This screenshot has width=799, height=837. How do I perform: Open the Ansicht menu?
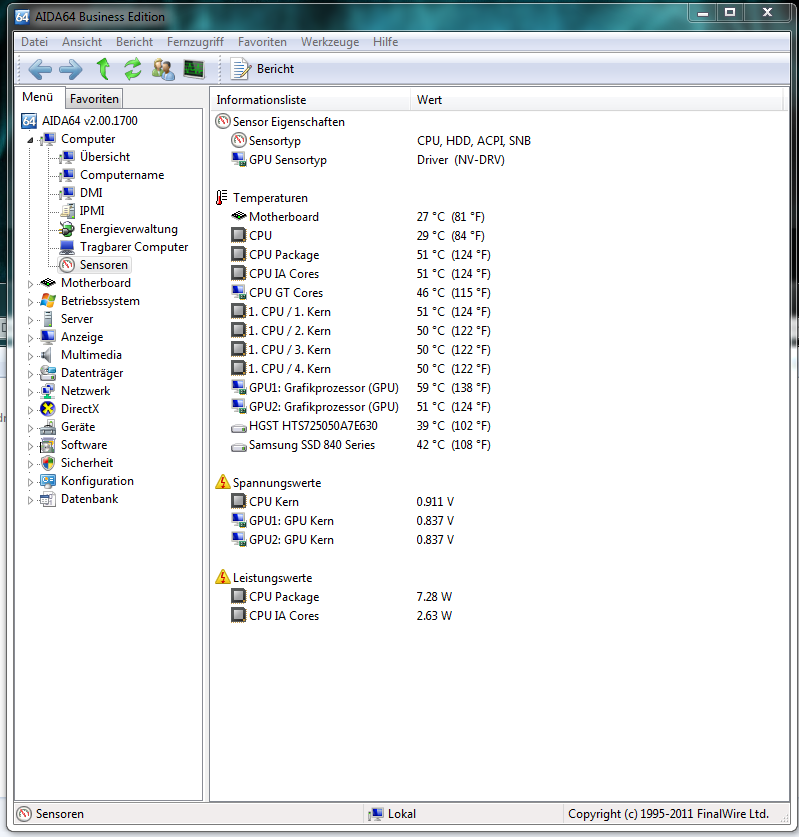[x=82, y=42]
